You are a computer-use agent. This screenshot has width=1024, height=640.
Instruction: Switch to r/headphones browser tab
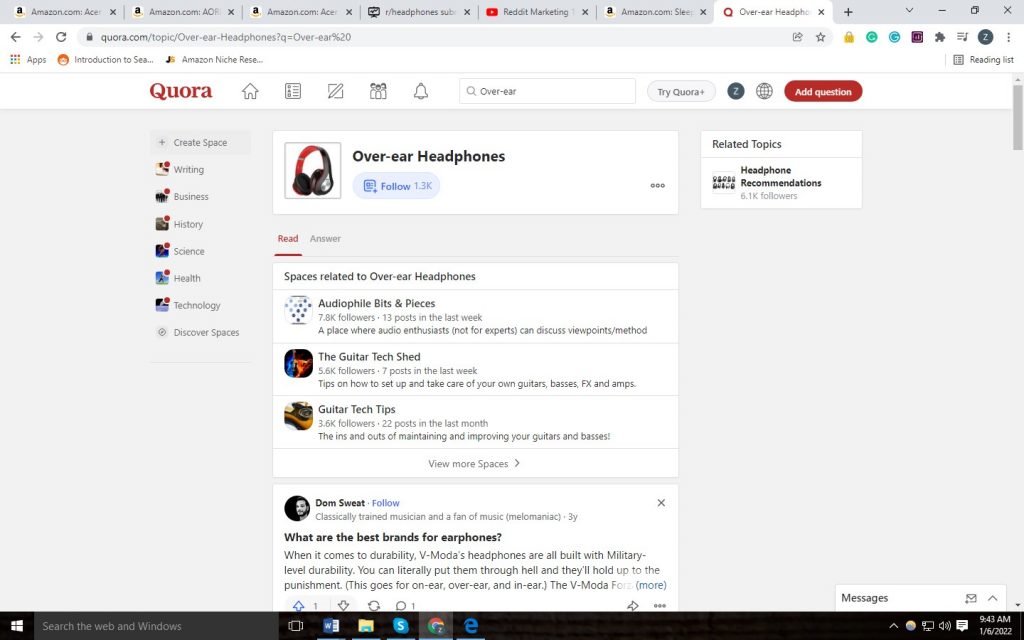pyautogui.click(x=419, y=12)
